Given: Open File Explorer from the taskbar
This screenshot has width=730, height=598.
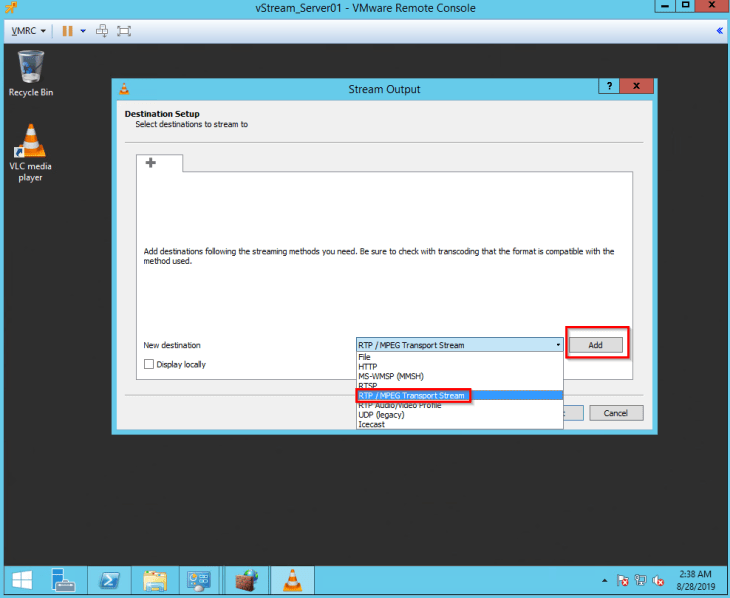Looking at the screenshot, I should (155, 579).
